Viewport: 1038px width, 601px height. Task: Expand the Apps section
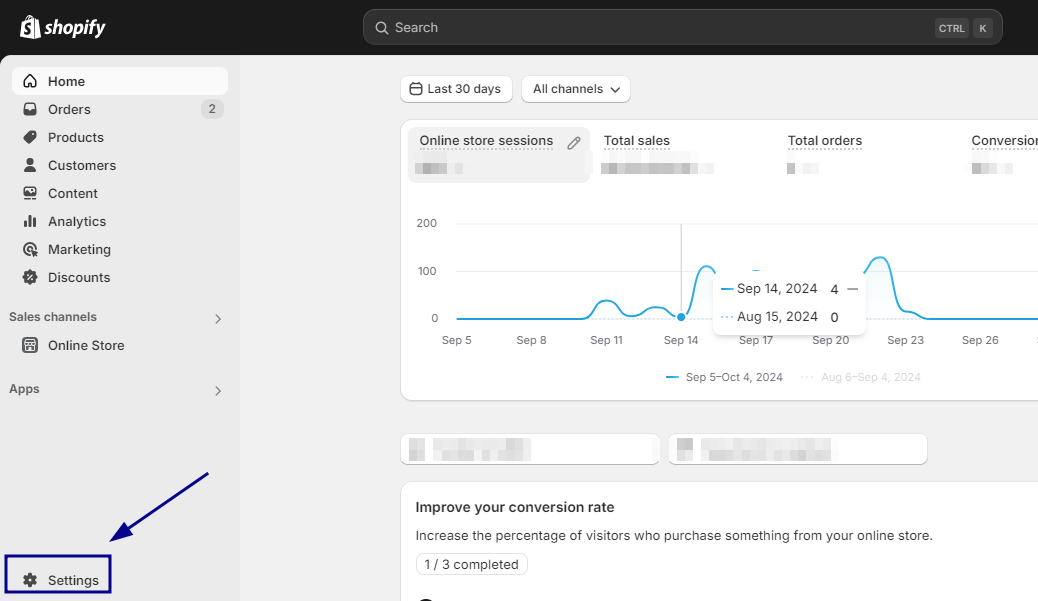coord(217,391)
